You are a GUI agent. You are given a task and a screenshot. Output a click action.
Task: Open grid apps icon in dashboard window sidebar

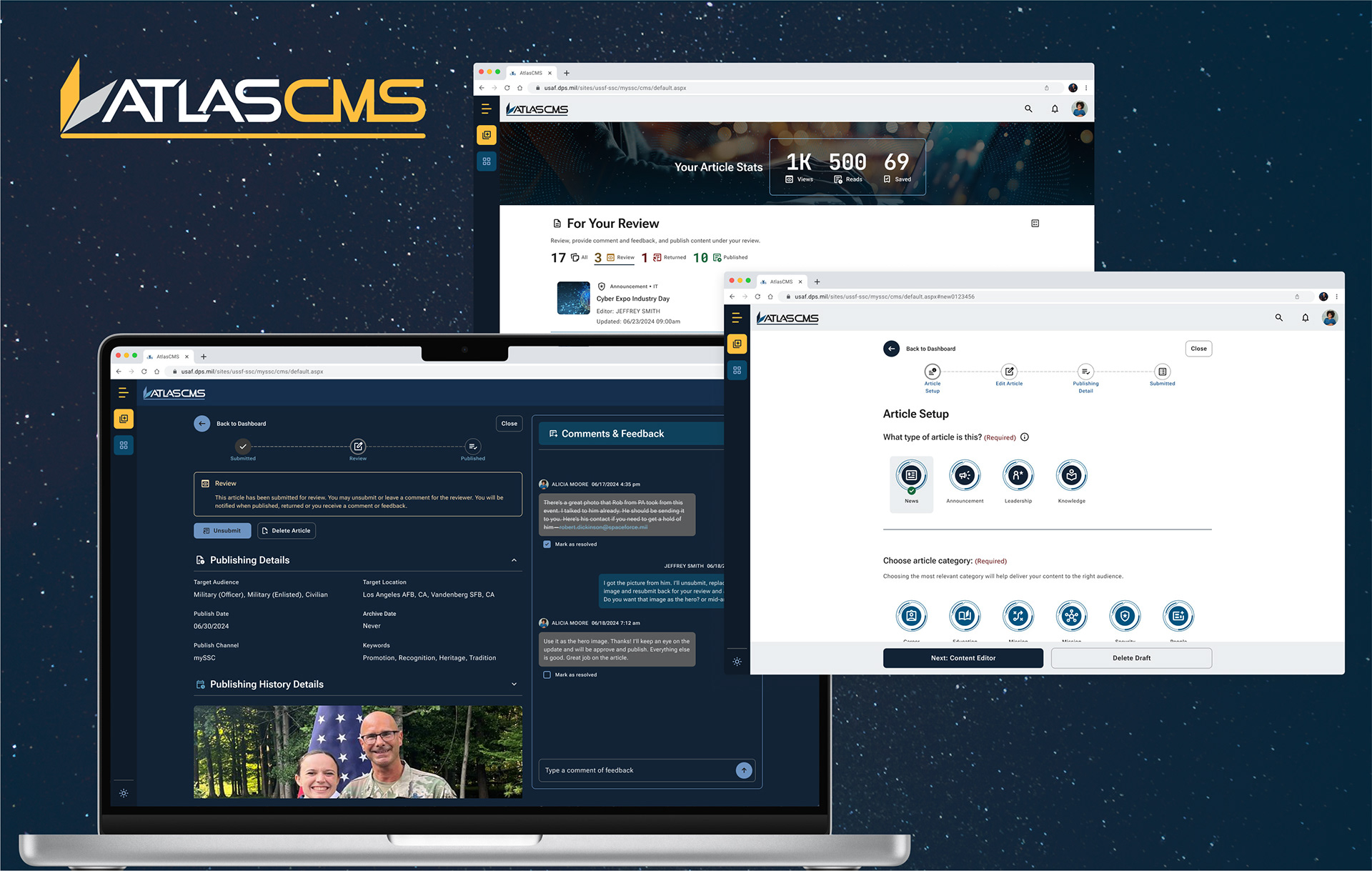coord(487,161)
